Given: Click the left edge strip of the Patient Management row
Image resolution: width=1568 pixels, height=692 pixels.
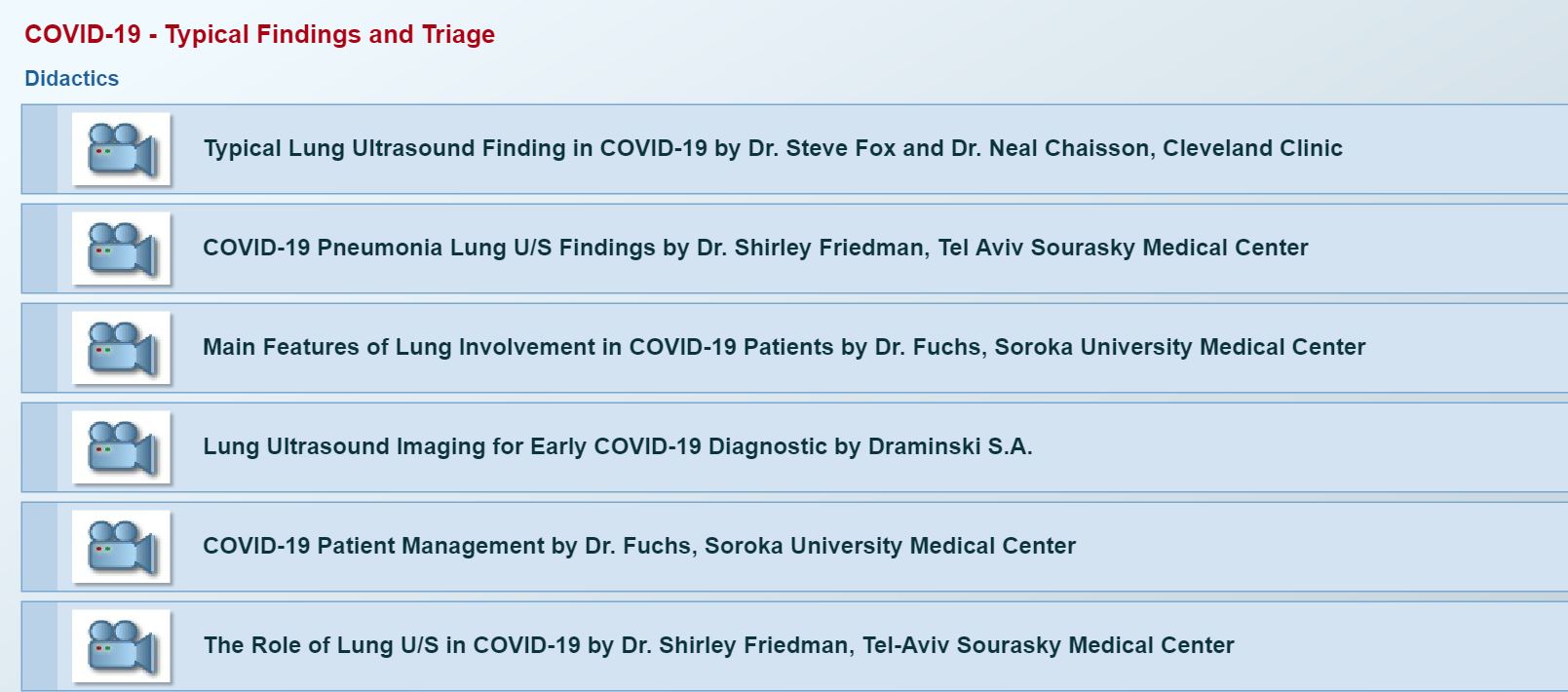Looking at the screenshot, I should [x=40, y=547].
